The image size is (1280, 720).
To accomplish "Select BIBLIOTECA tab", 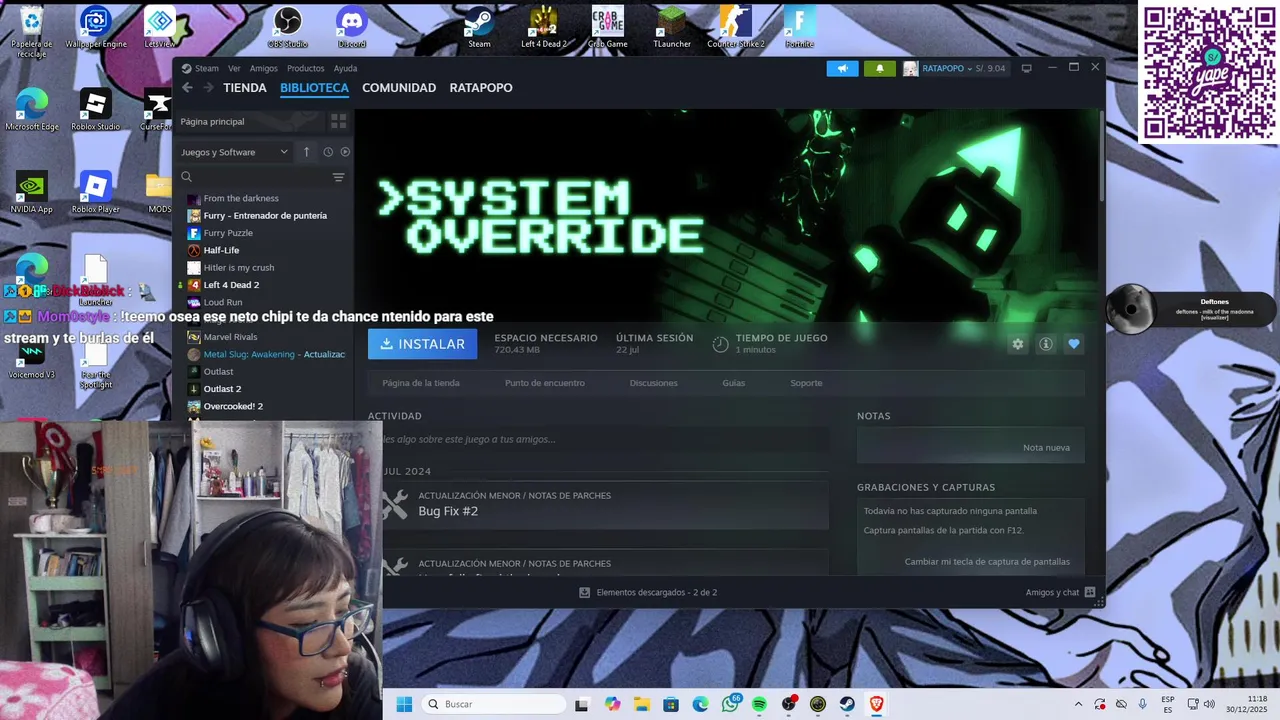I will click(314, 88).
